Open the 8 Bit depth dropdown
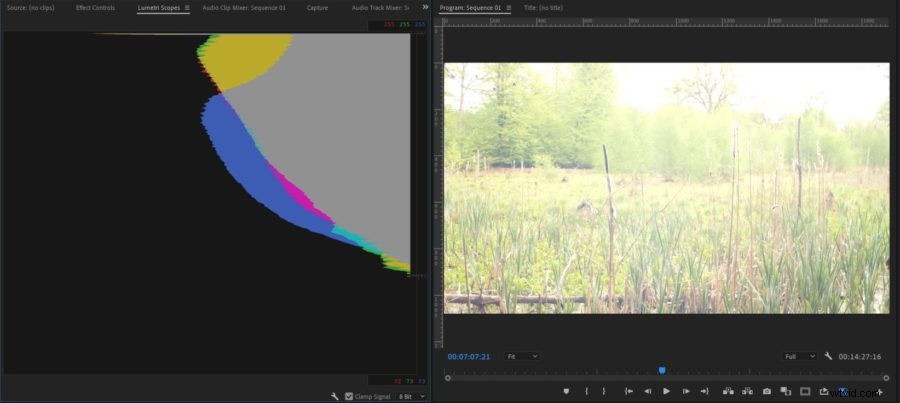This screenshot has height=403, width=900. point(413,396)
